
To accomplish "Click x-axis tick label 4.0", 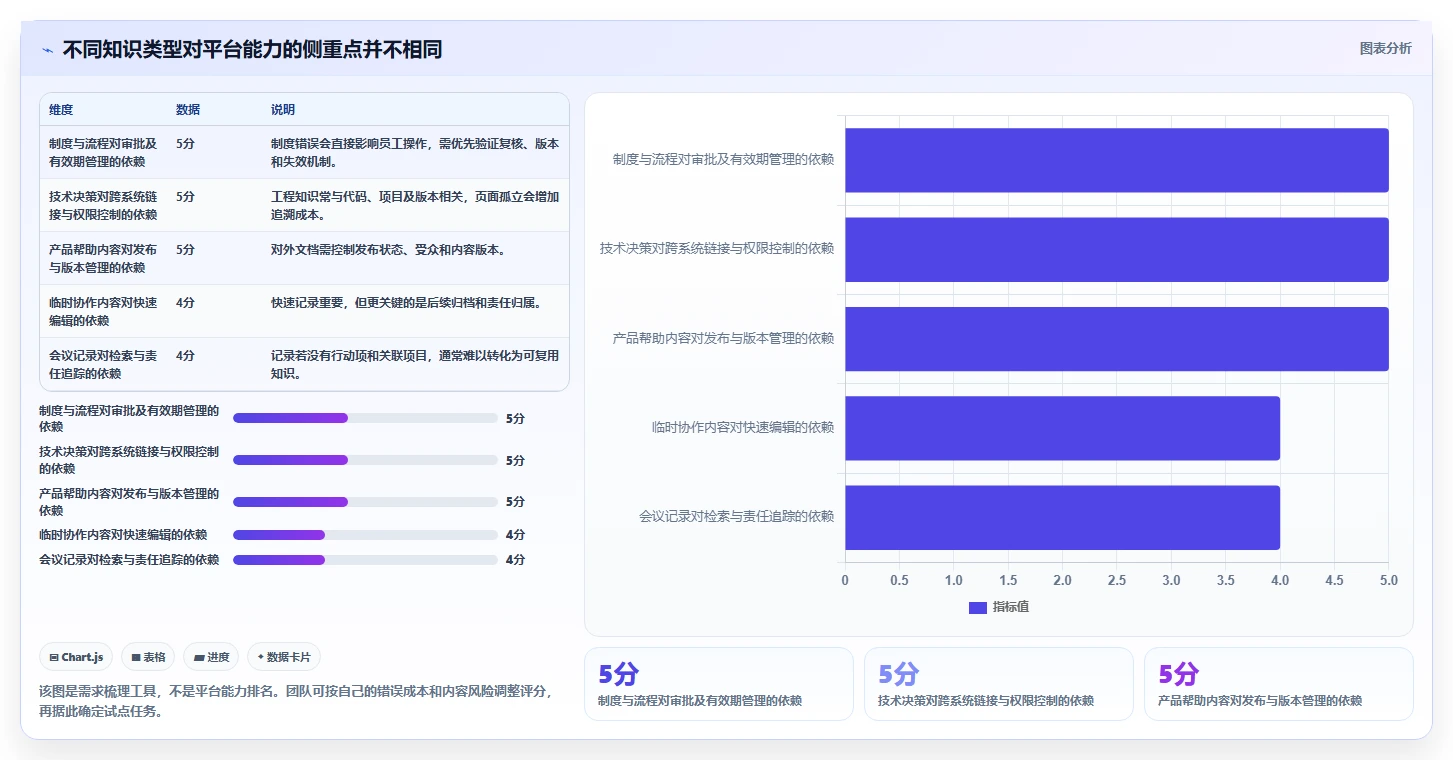I will pyautogui.click(x=1280, y=581).
